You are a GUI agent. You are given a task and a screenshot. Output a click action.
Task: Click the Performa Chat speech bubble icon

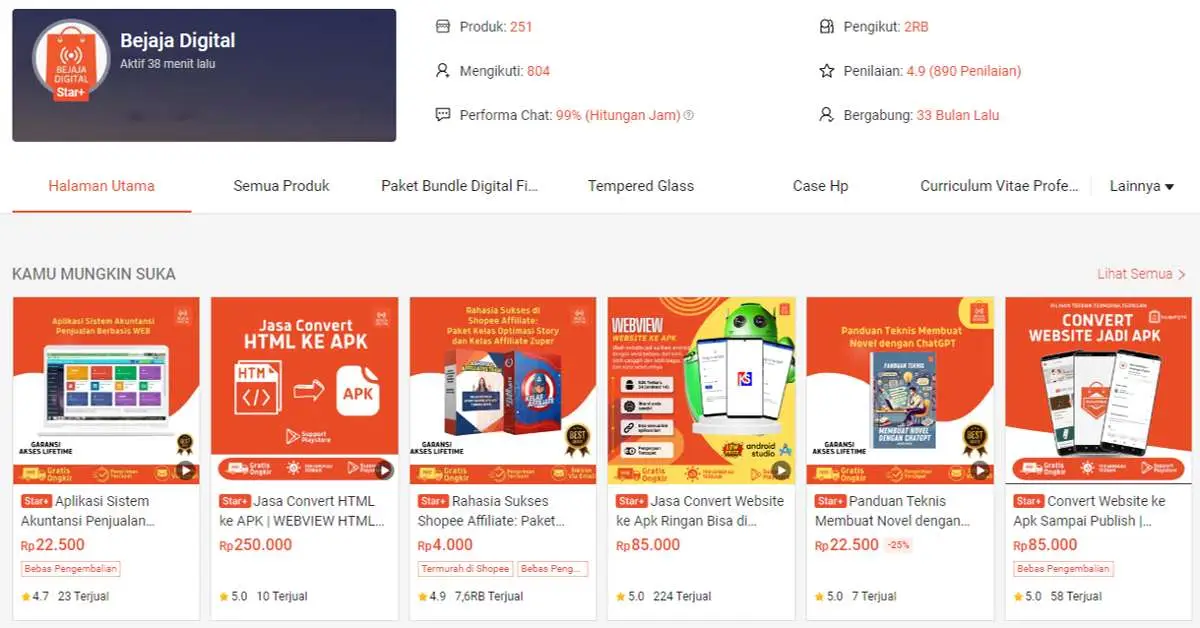(443, 115)
